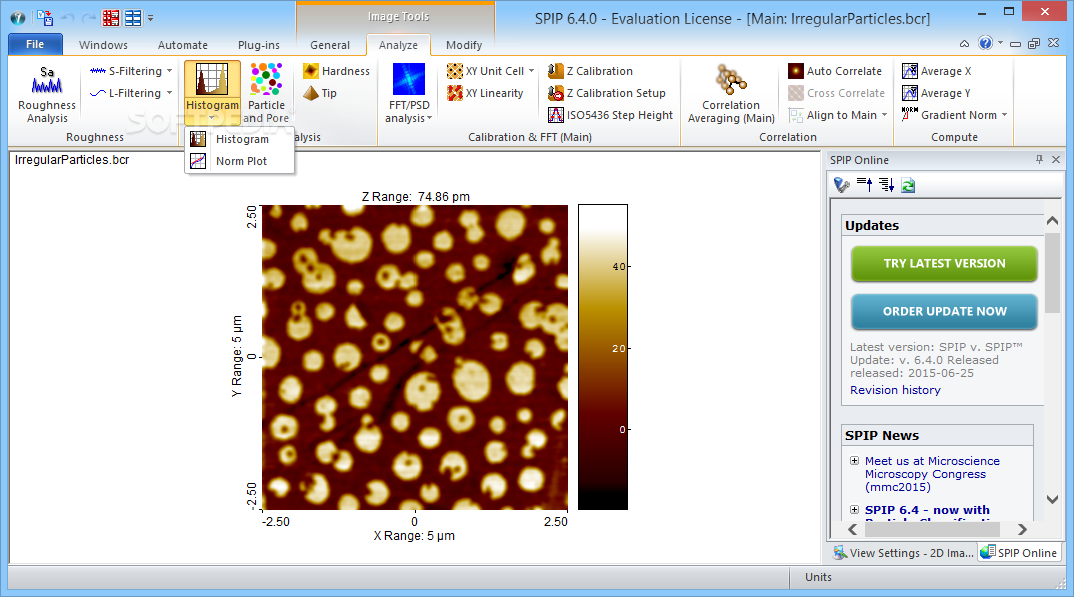Click ORDER UPDATE NOW button
This screenshot has height=597, width=1074.
point(944,312)
